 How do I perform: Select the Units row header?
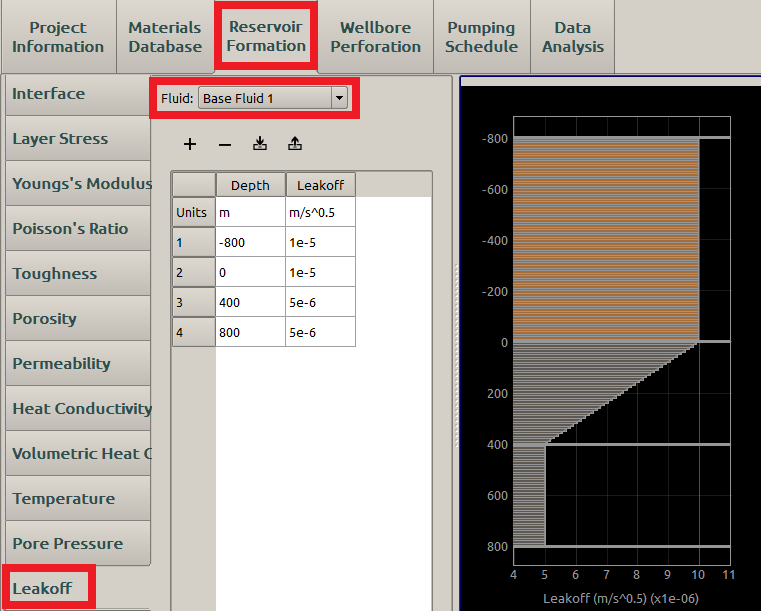pos(194,212)
